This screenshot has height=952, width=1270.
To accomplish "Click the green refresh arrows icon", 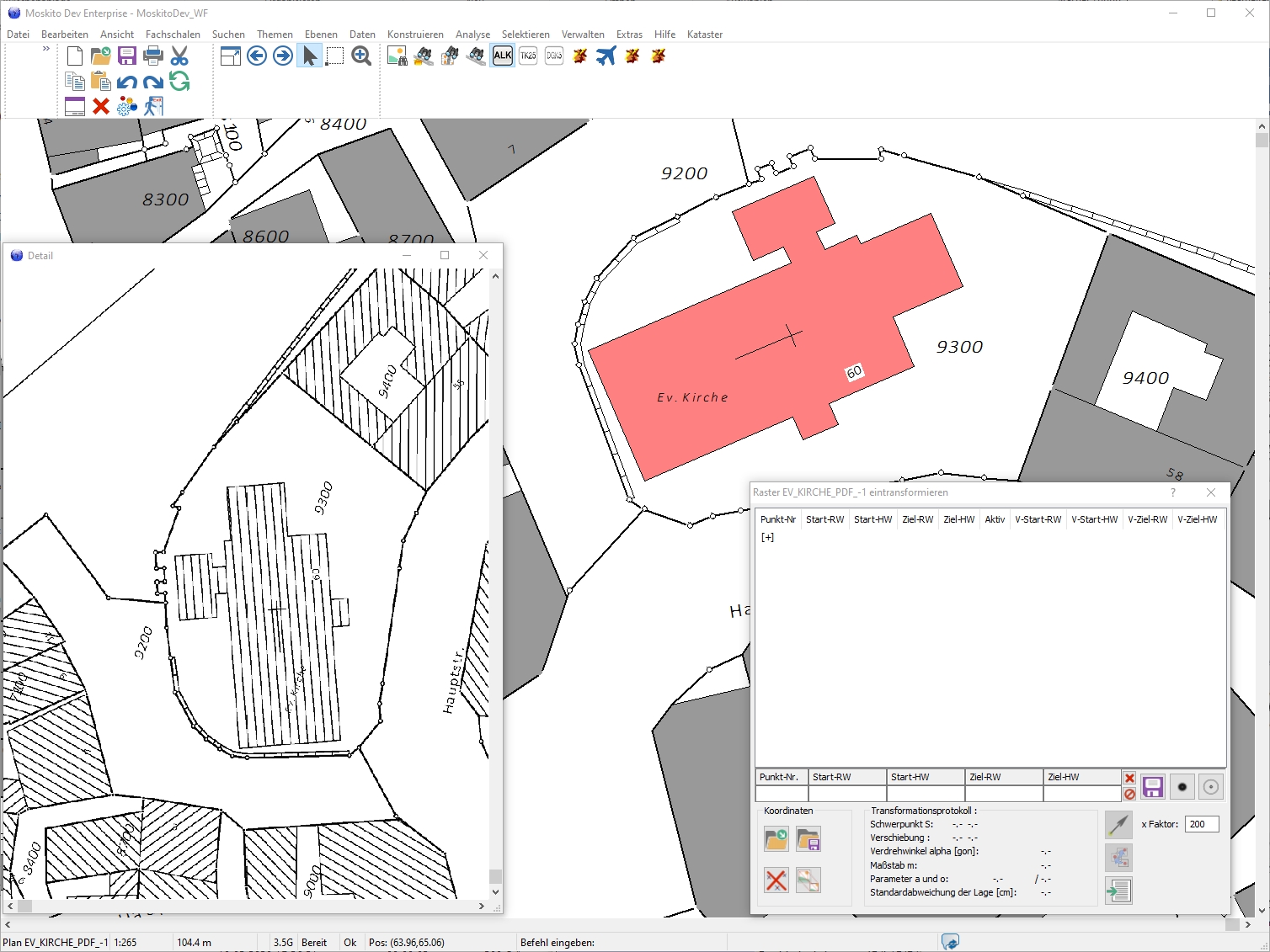I will [x=179, y=82].
